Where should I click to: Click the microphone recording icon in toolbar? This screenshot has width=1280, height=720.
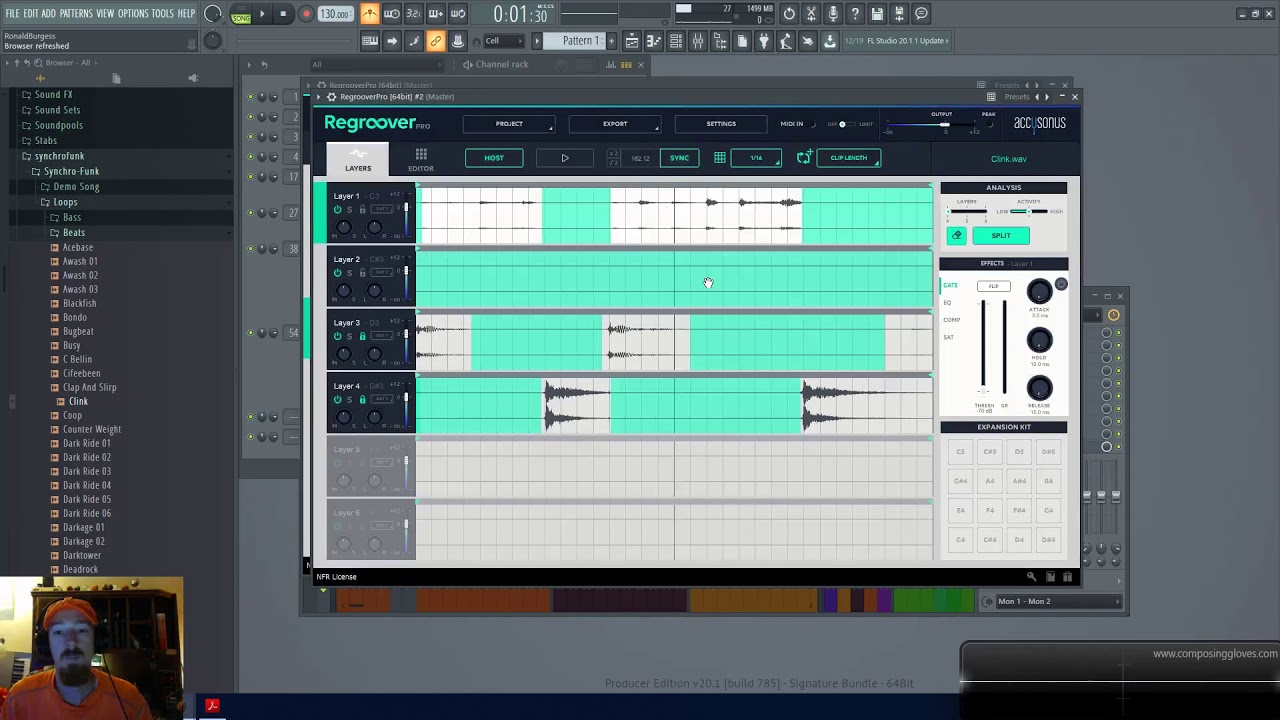coord(833,14)
